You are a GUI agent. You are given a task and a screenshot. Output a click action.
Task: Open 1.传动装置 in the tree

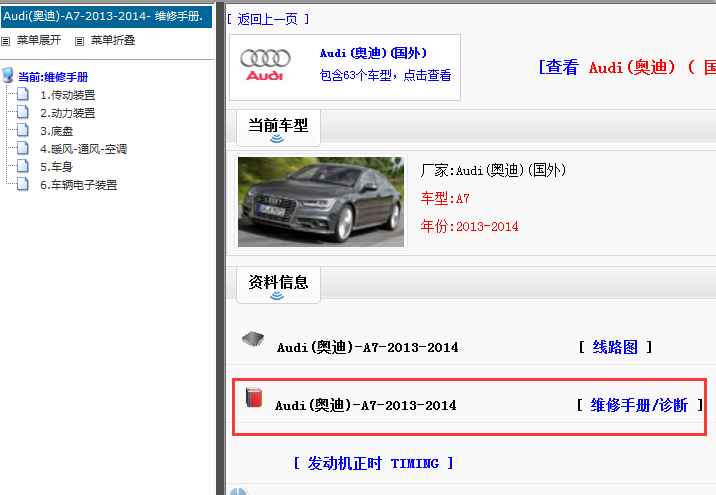click(68, 95)
